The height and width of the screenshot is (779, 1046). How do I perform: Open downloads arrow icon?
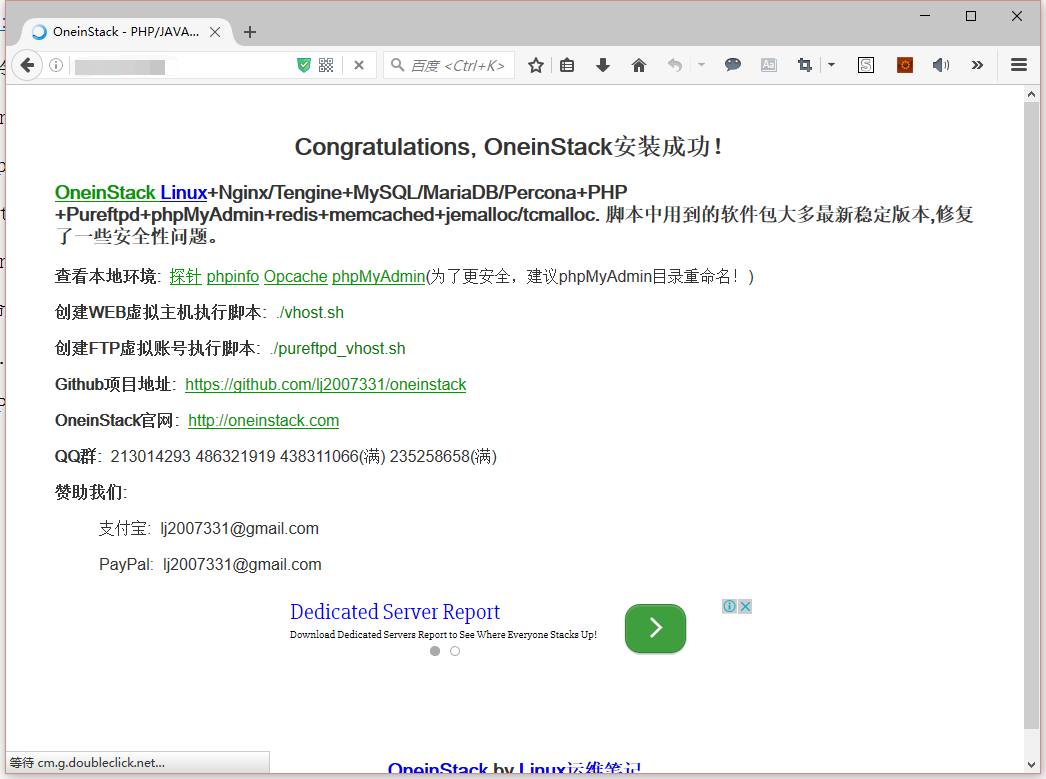point(602,65)
